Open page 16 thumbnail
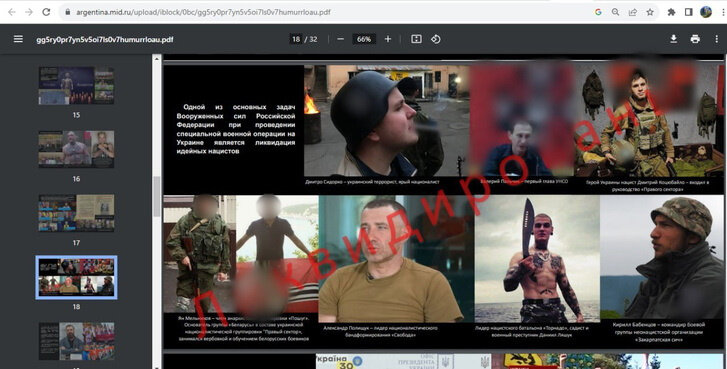This screenshot has height=369, width=727. click(x=77, y=149)
